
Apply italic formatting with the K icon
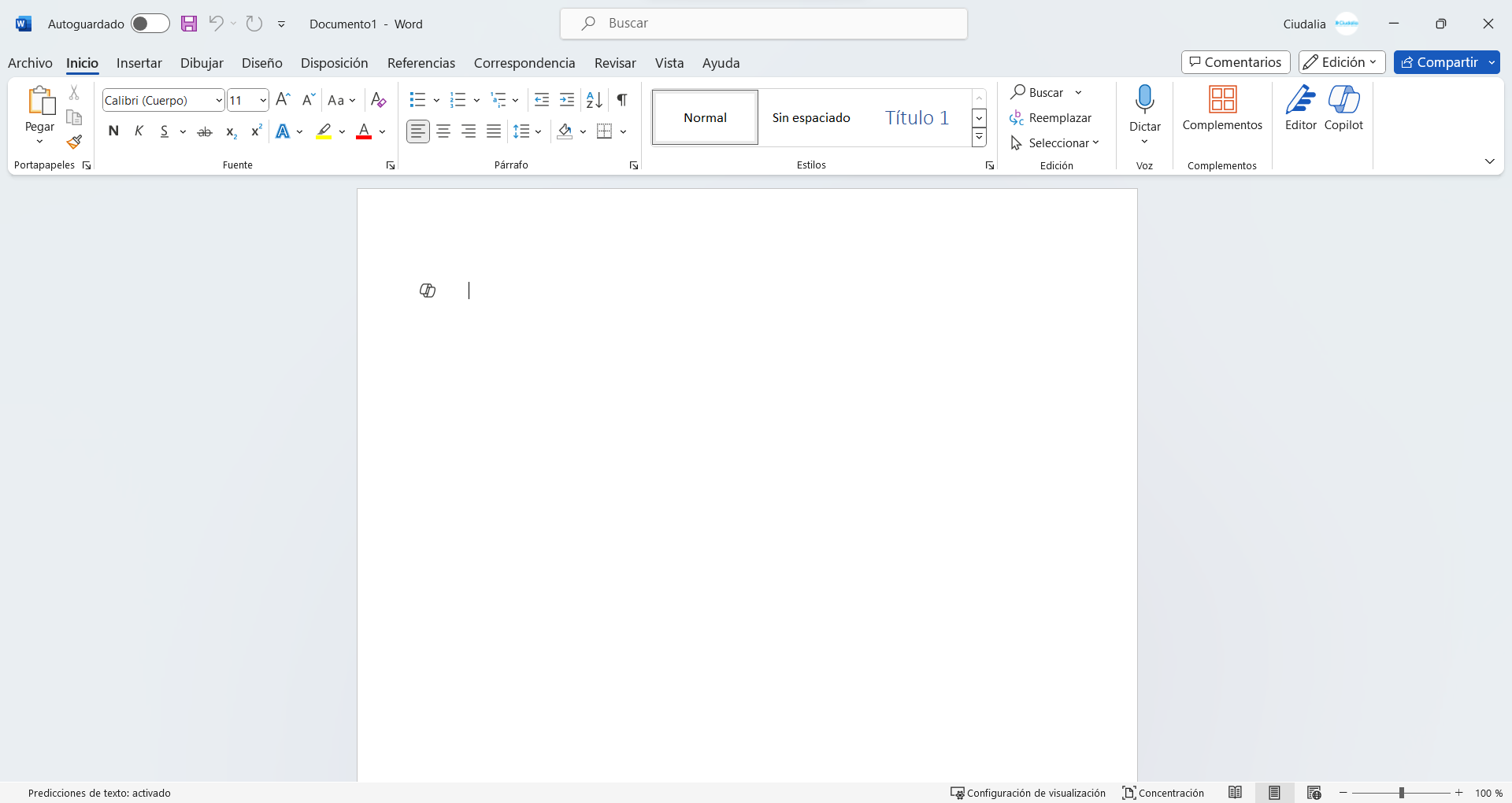click(x=139, y=131)
